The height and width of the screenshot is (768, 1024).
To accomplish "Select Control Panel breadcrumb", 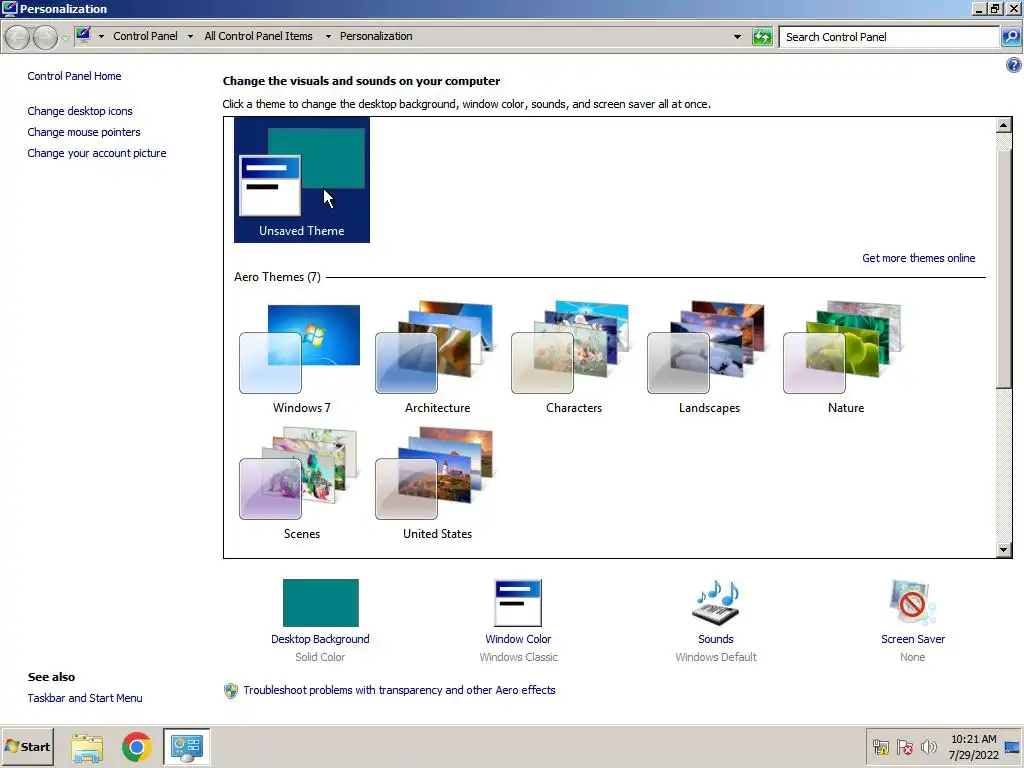I will (145, 36).
